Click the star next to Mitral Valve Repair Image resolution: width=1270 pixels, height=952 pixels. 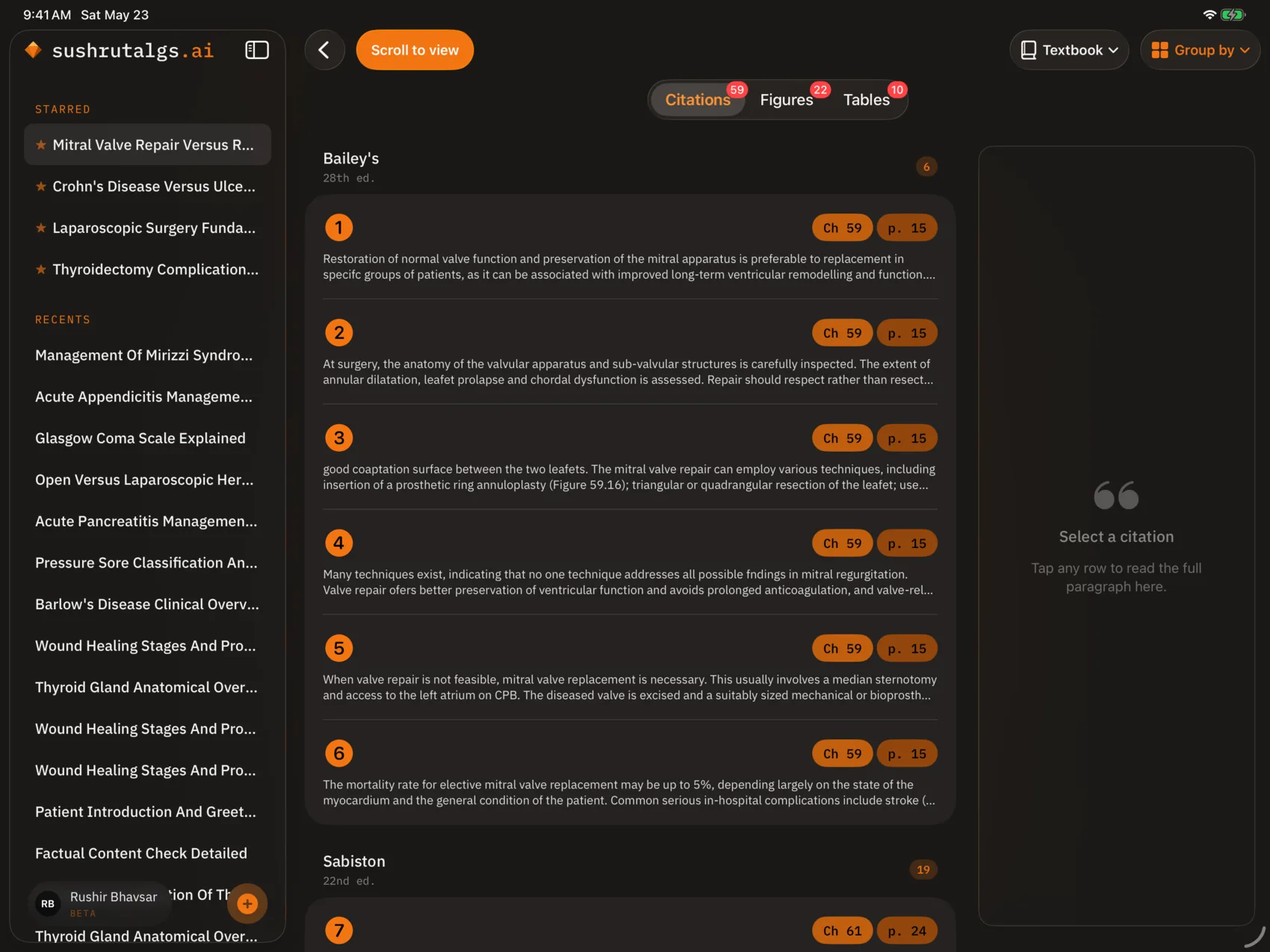point(41,145)
